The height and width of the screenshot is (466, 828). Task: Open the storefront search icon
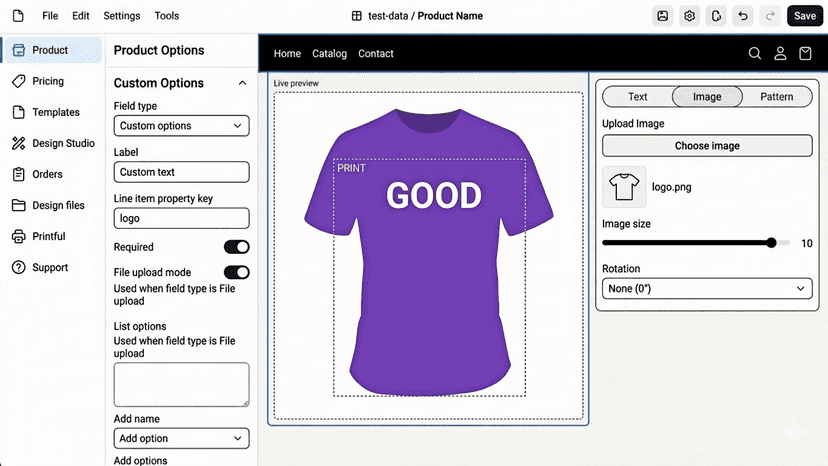(755, 53)
